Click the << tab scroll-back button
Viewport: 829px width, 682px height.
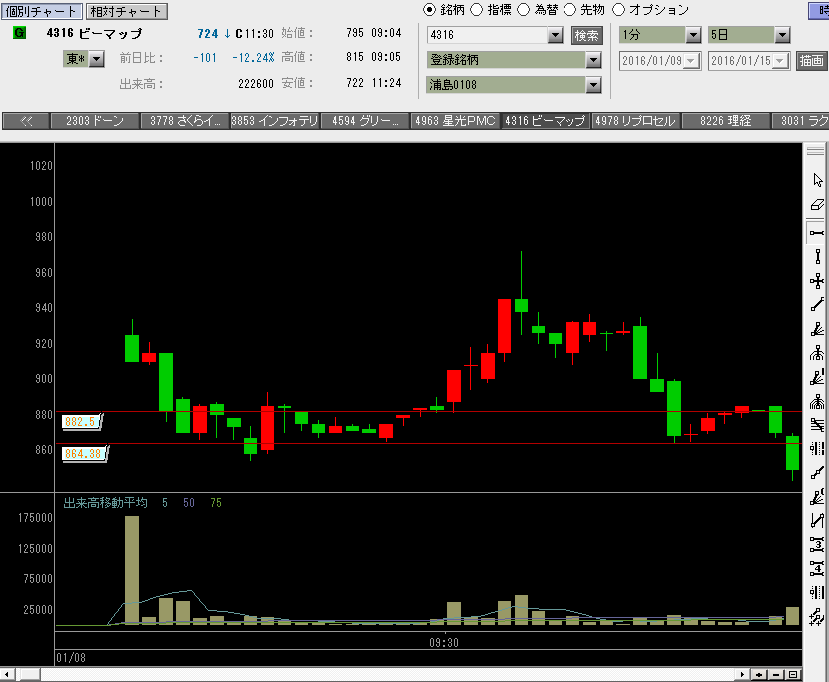click(x=26, y=121)
